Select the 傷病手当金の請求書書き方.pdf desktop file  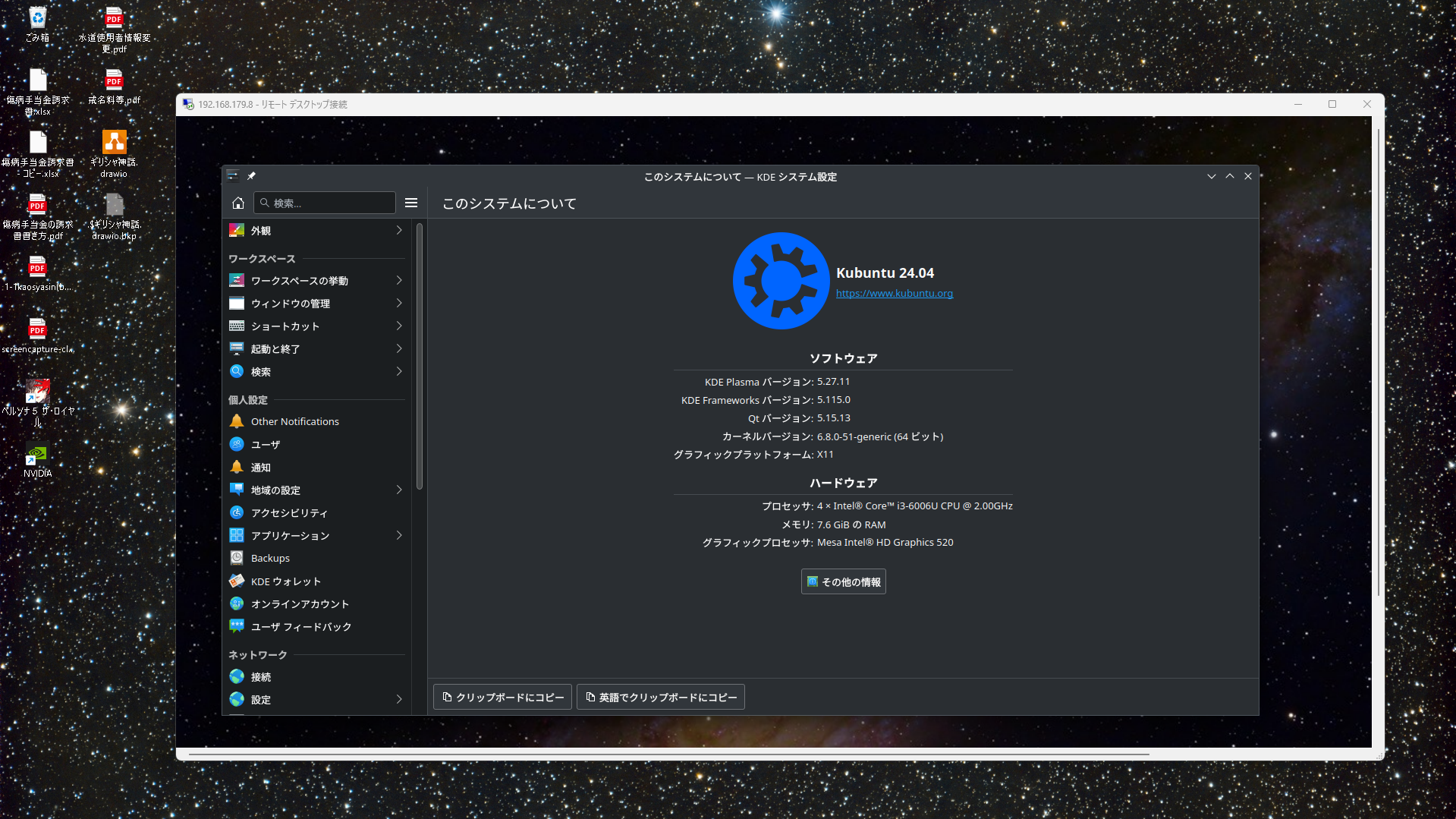(37, 216)
